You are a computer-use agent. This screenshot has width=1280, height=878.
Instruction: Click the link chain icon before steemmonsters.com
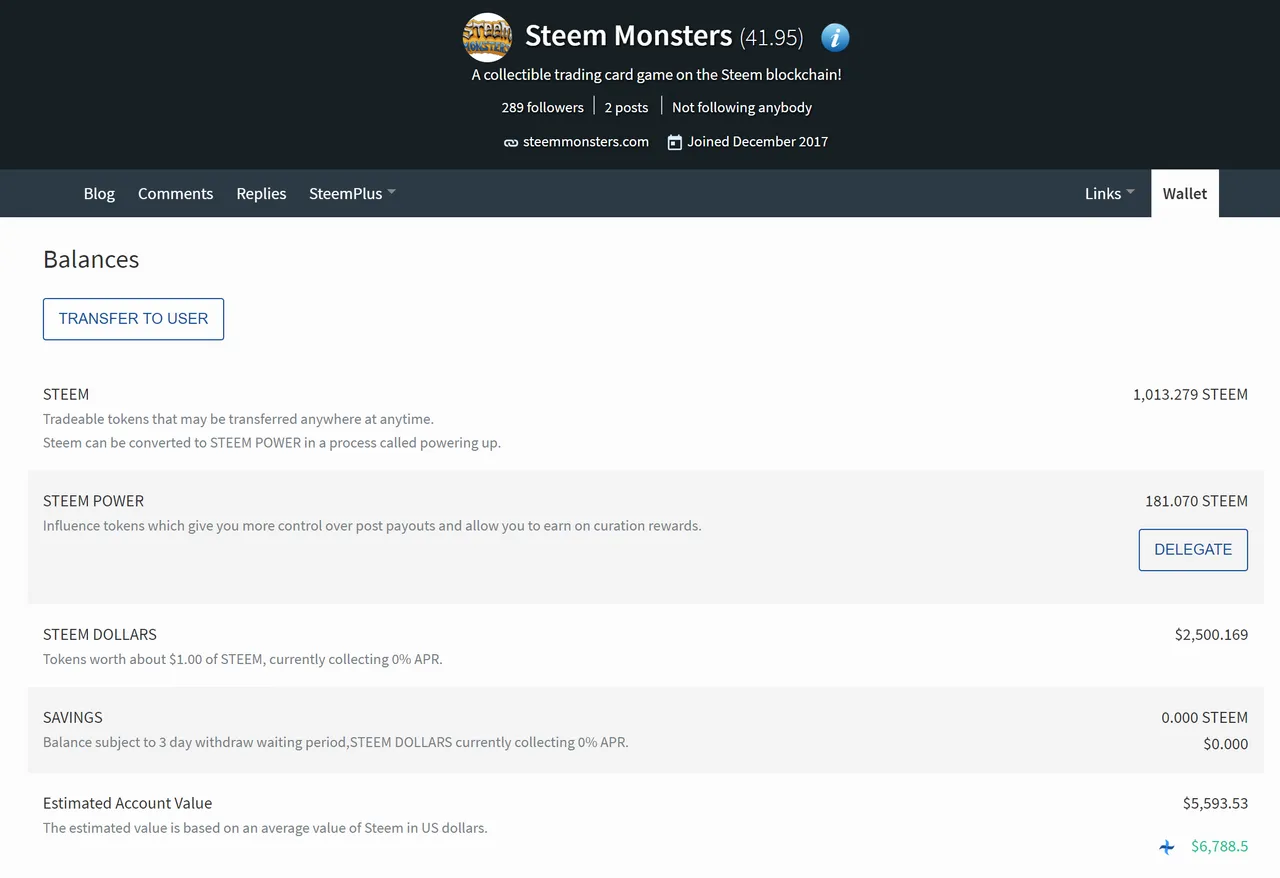(x=511, y=143)
